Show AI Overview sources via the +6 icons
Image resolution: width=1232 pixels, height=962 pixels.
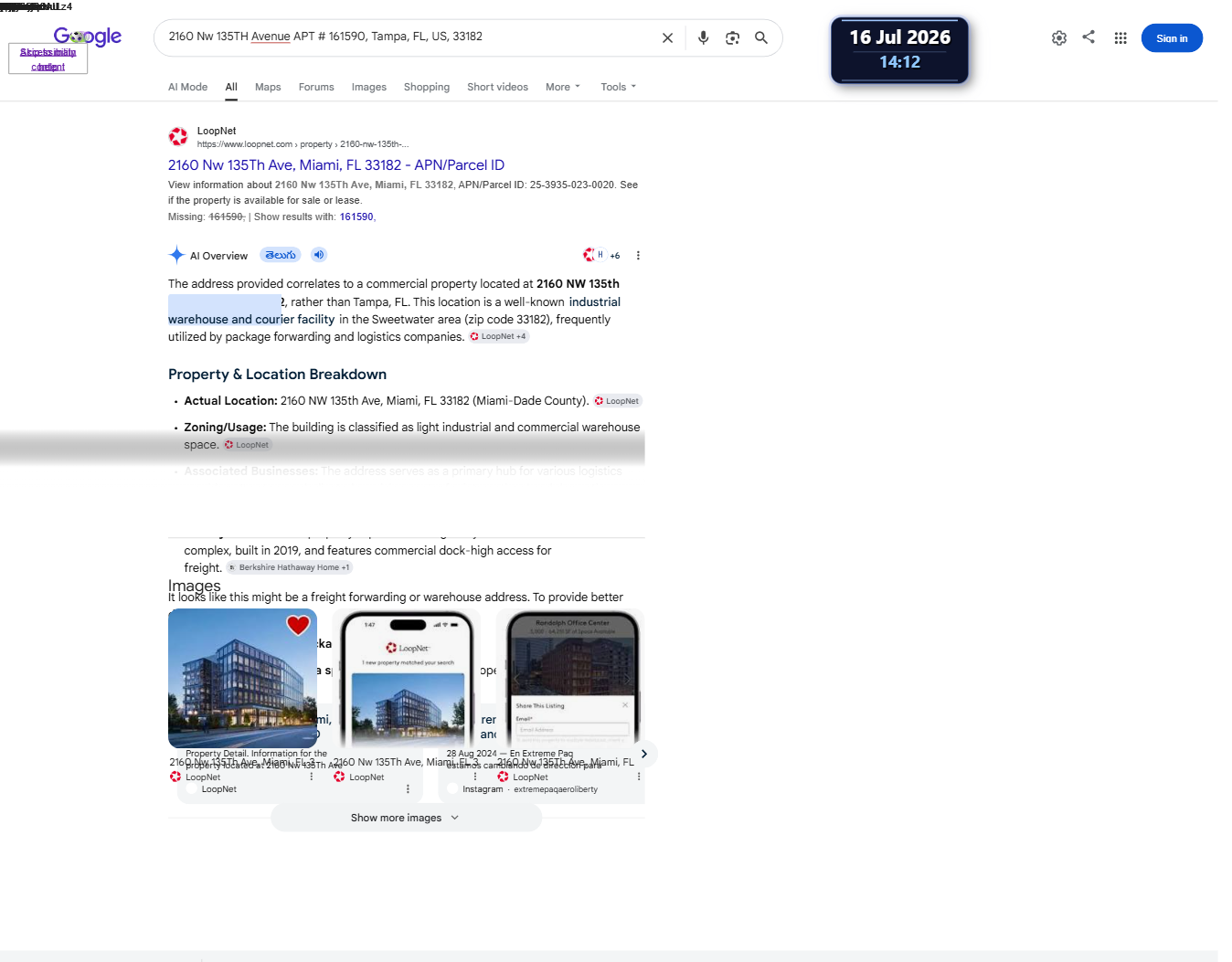pyautogui.click(x=601, y=255)
